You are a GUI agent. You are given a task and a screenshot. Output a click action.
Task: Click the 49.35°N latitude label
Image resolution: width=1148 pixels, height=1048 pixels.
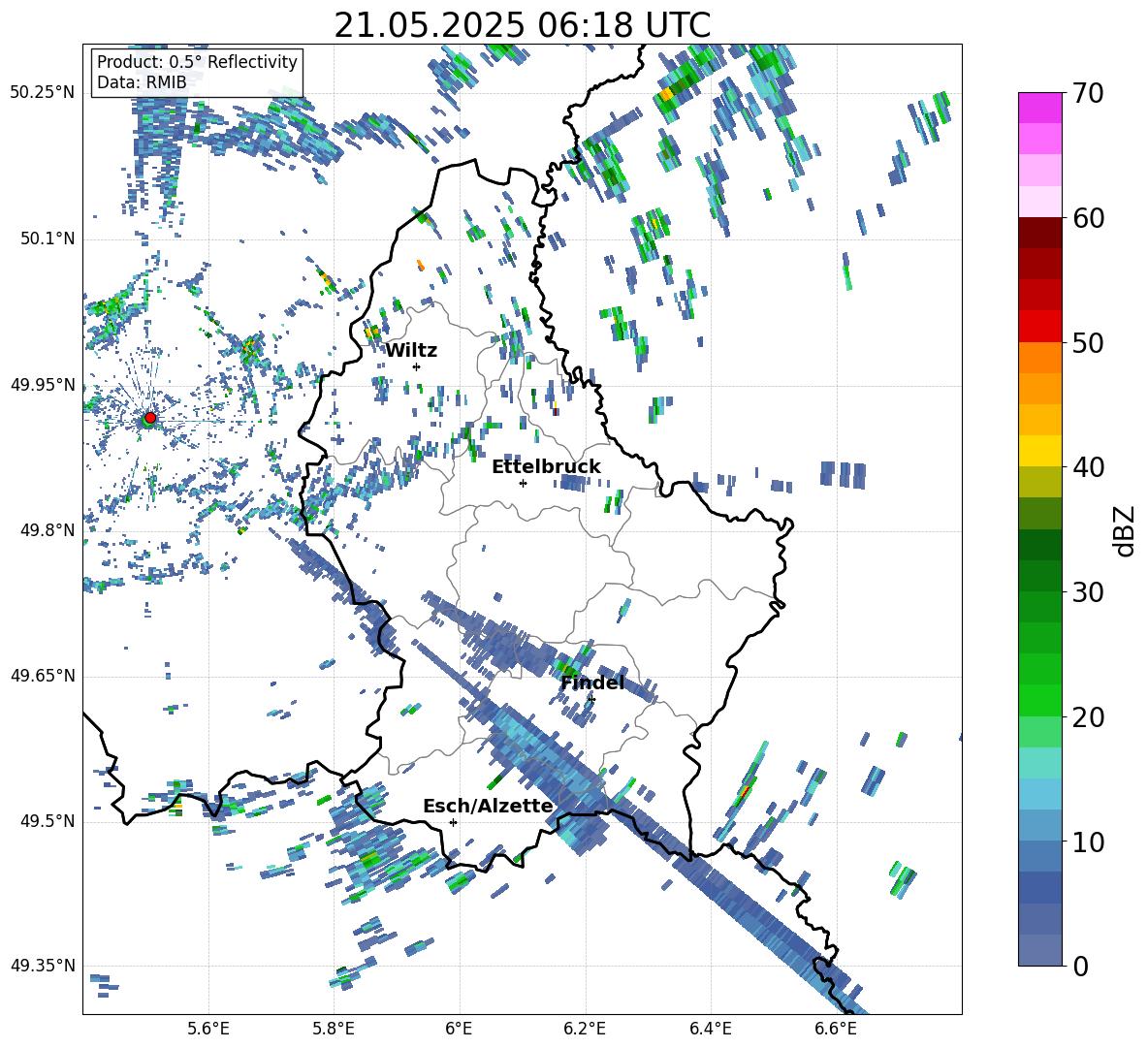pos(43,966)
